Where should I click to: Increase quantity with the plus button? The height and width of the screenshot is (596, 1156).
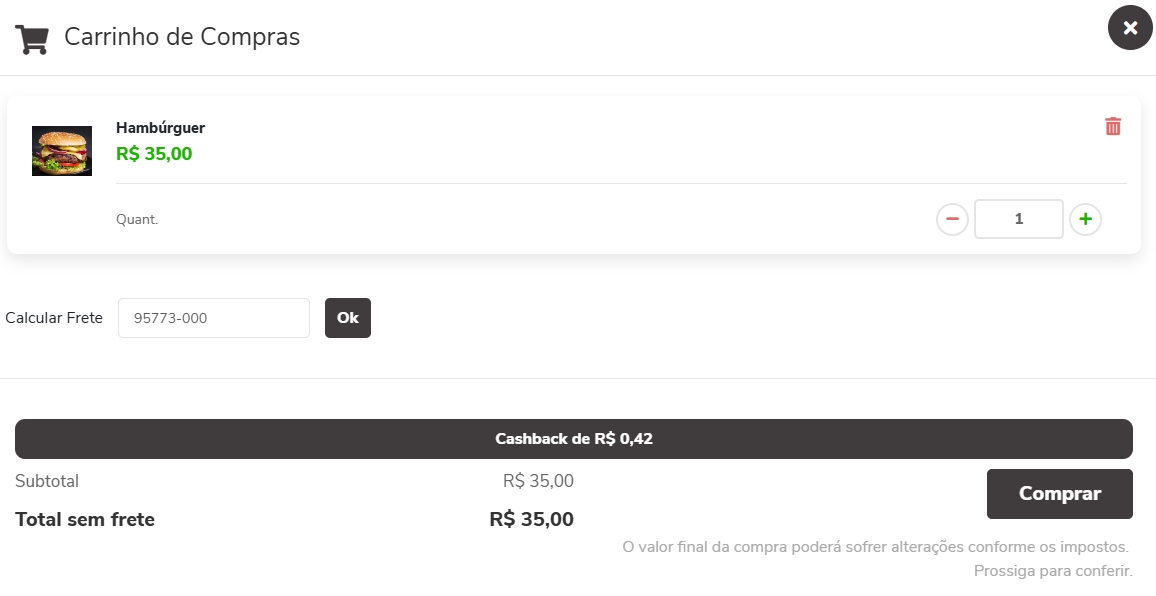click(1085, 219)
